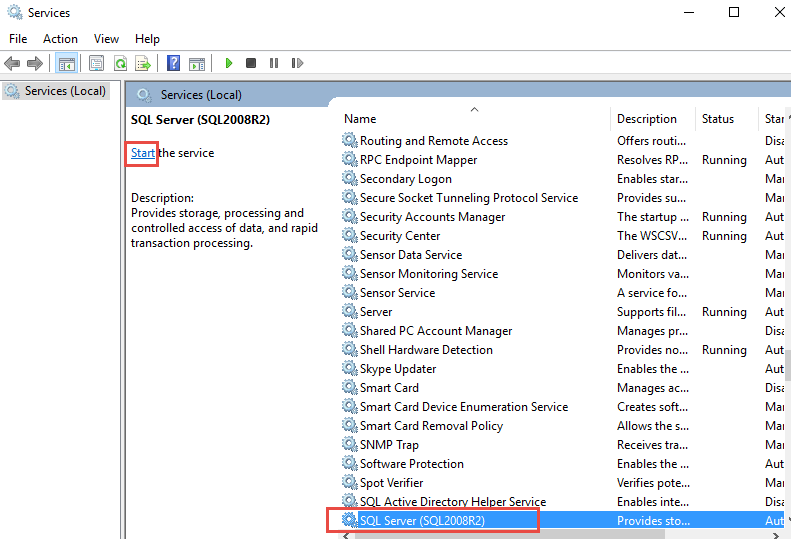The width and height of the screenshot is (791, 539).
Task: Click gear icon beside Skype Updater
Action: click(350, 368)
